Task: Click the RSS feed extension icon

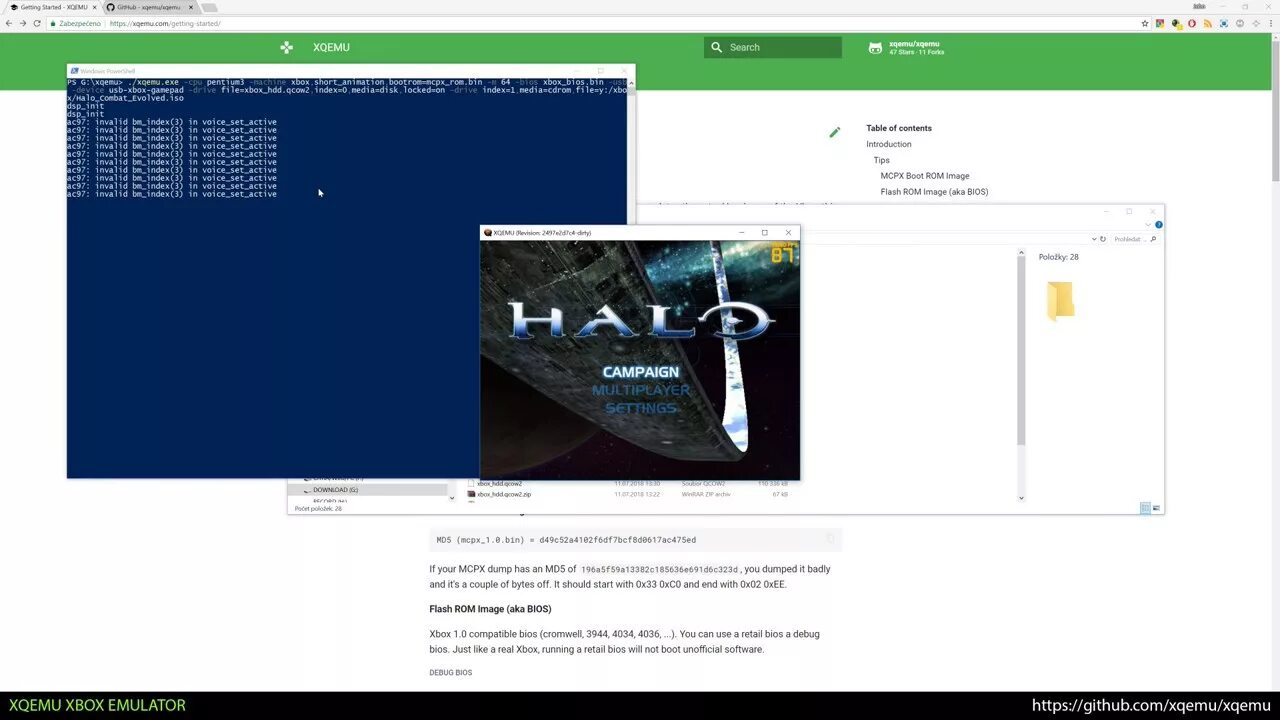Action: [x=1208, y=23]
